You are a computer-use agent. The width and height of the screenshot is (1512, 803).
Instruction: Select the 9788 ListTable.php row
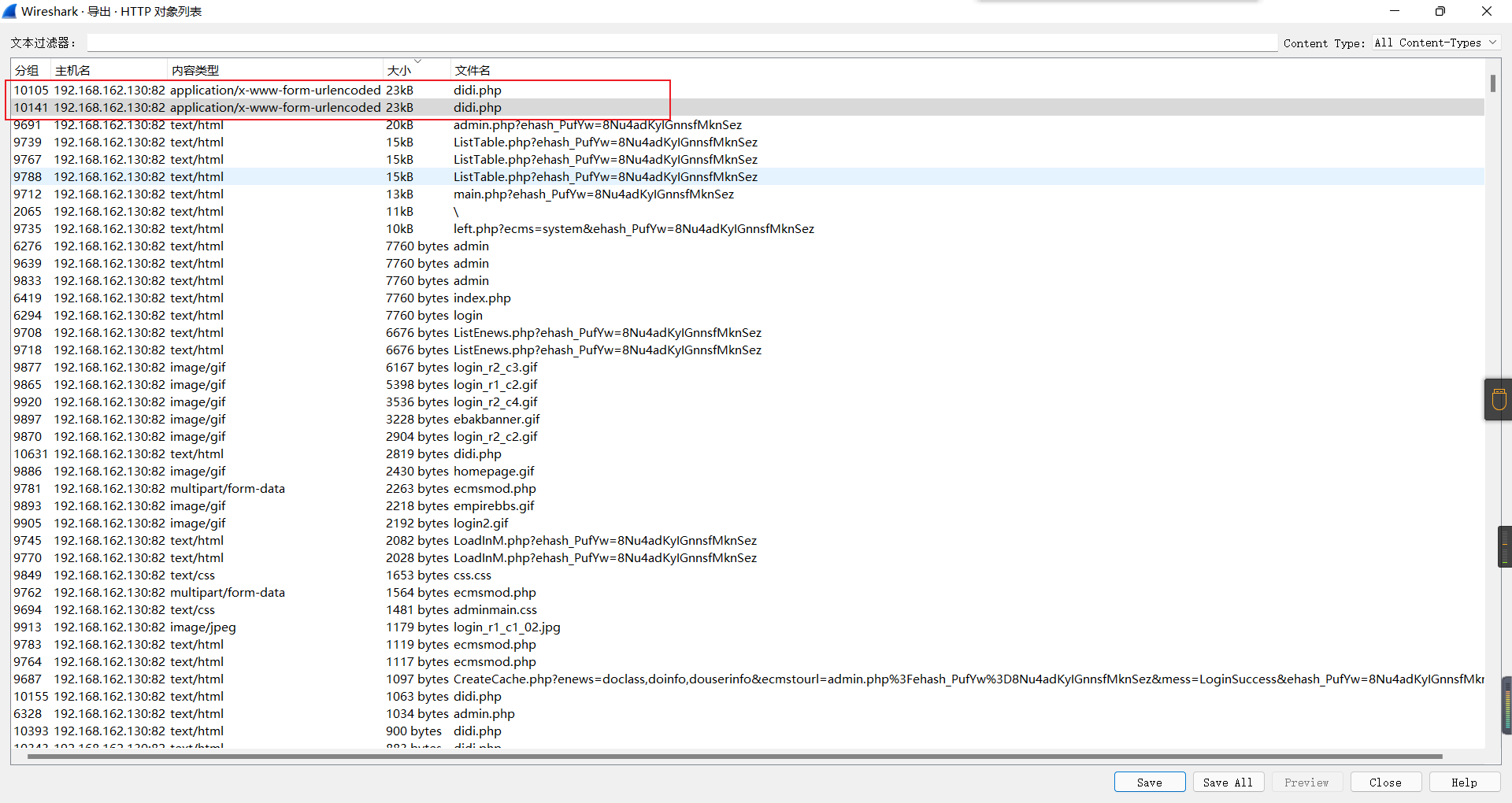pyautogui.click(x=747, y=177)
